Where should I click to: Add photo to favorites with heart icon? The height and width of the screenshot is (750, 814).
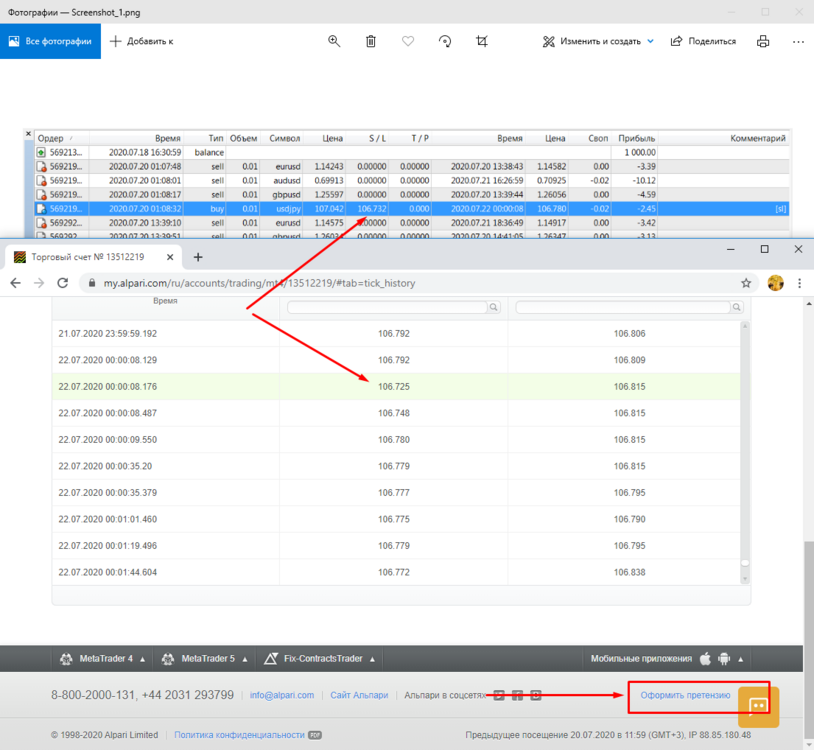click(x=408, y=41)
